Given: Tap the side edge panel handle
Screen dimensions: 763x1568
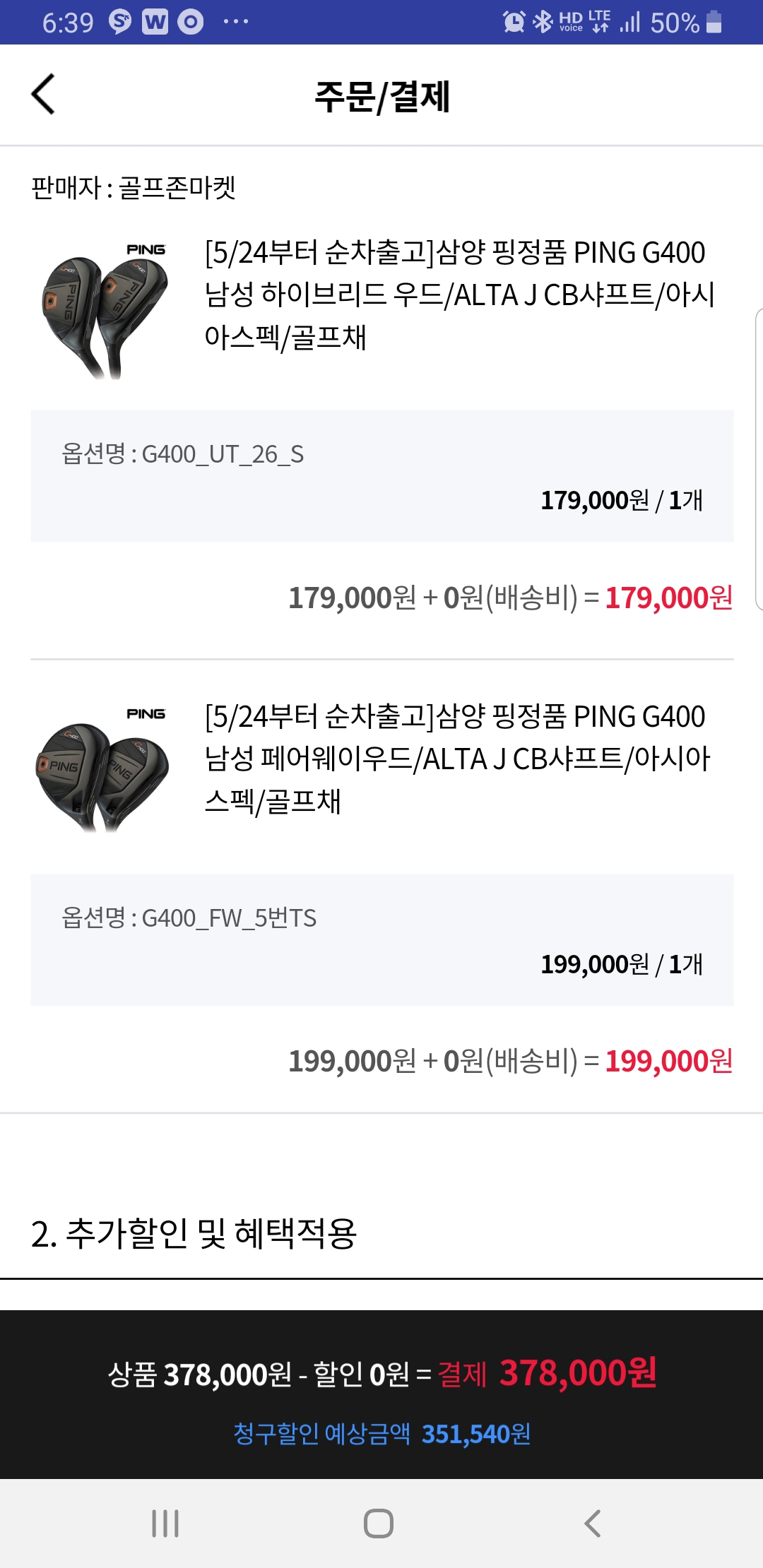Looking at the screenshot, I should (758, 459).
